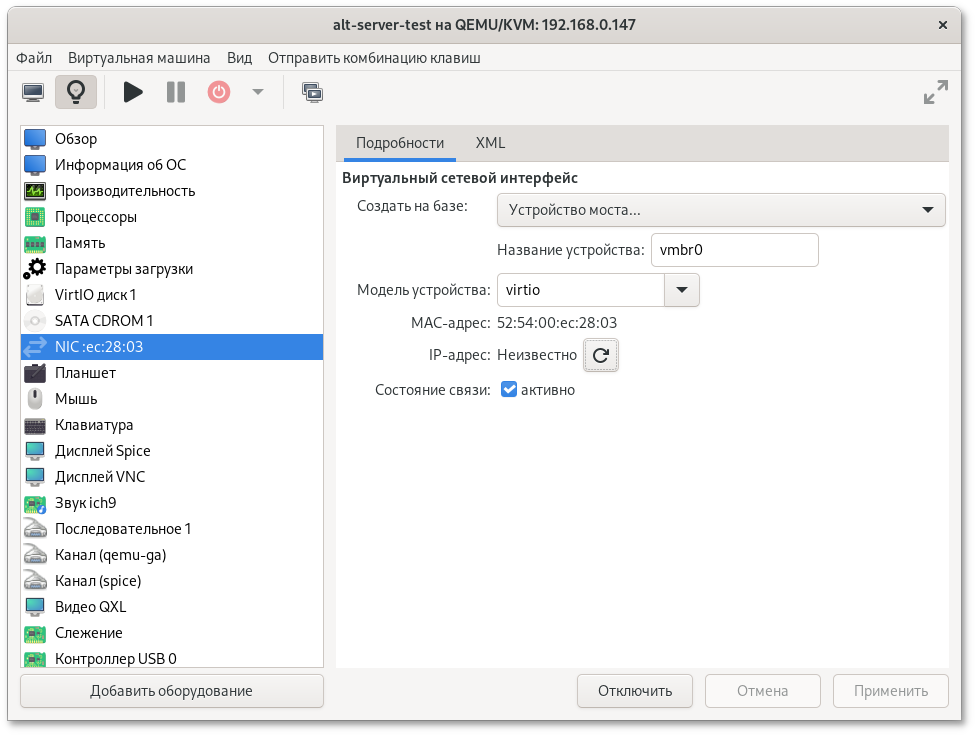Open the device model virtio dropdown
Viewport: 975px width, 735px height.
pyautogui.click(x=681, y=290)
